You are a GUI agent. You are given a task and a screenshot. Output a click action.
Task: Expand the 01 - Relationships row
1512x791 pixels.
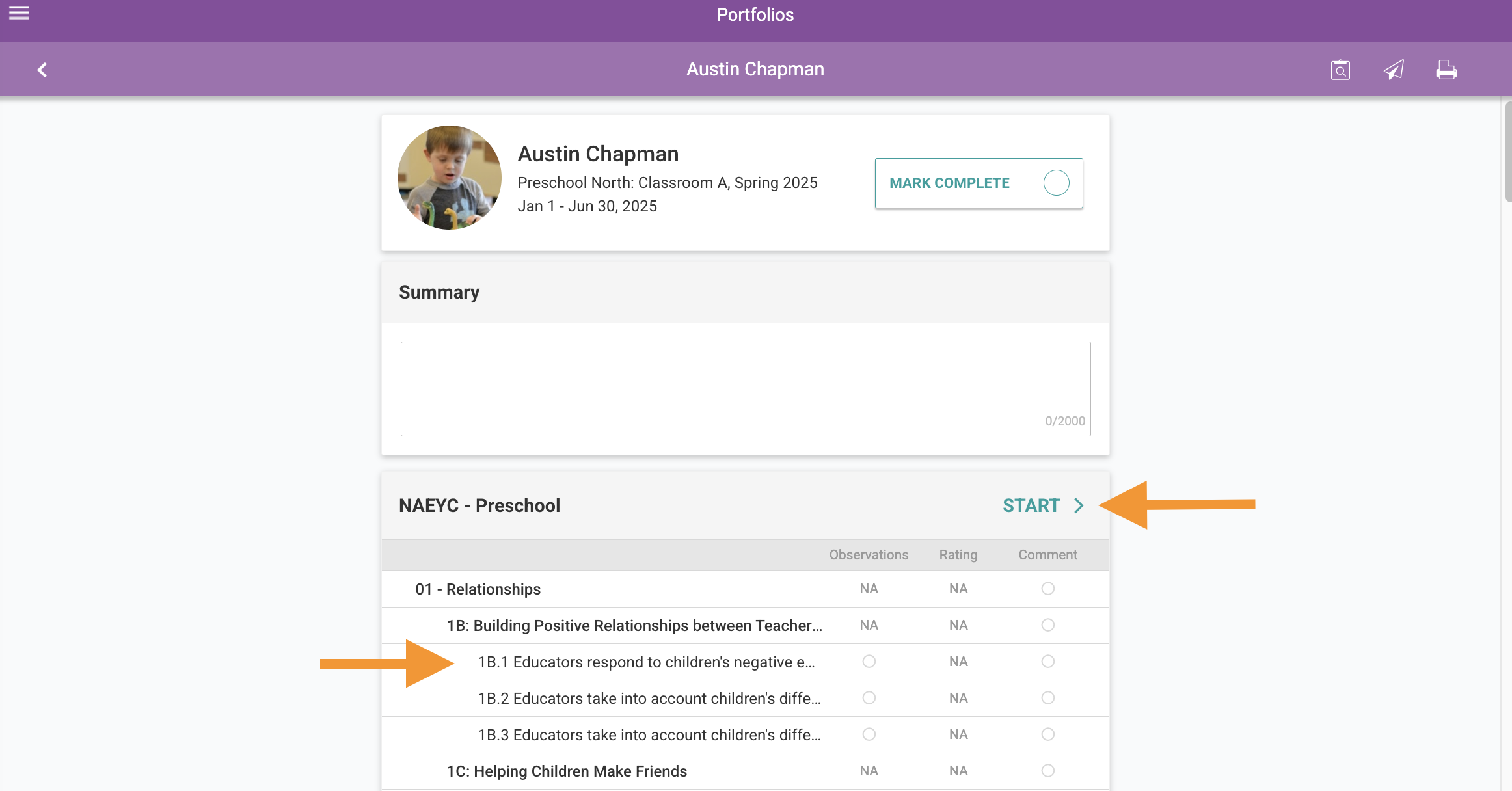(x=478, y=589)
